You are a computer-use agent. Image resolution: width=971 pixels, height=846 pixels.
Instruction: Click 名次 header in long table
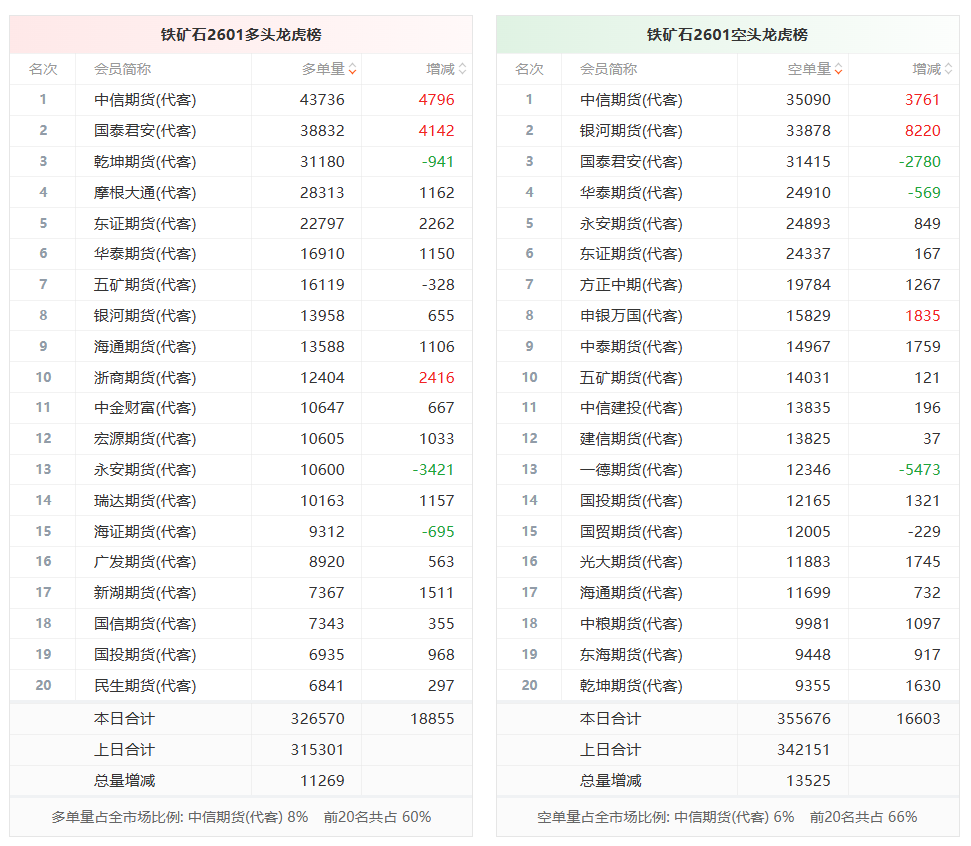click(x=43, y=69)
